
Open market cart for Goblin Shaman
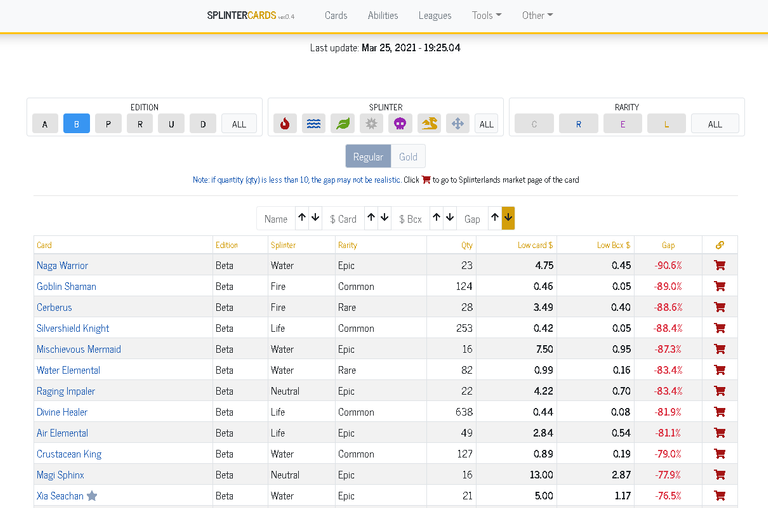[x=720, y=286]
